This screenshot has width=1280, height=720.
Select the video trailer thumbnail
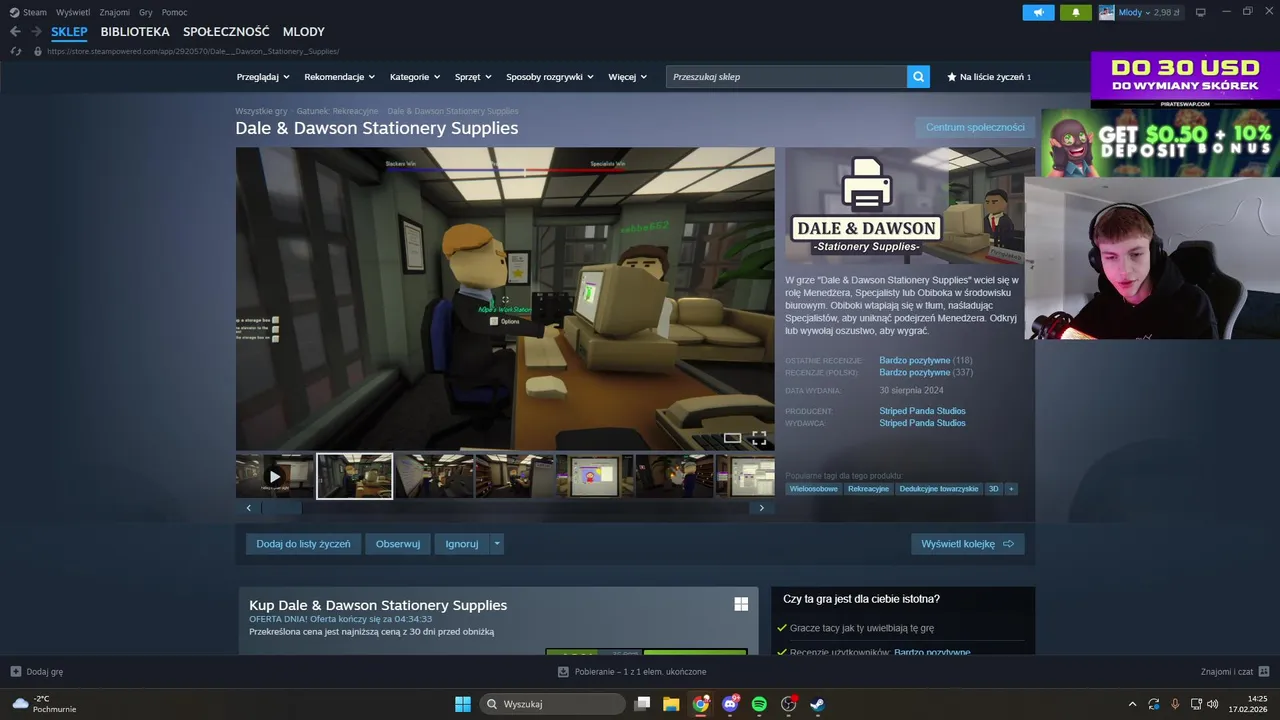tap(275, 476)
